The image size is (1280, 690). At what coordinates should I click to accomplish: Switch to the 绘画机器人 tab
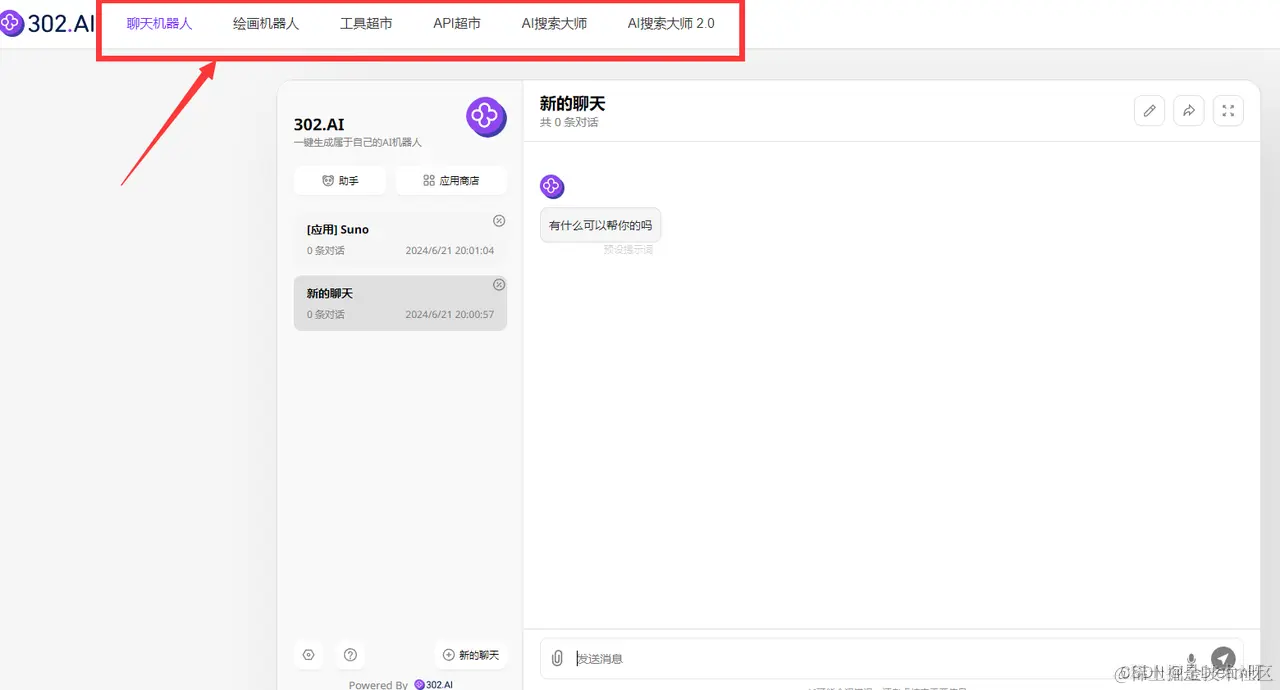pos(265,23)
